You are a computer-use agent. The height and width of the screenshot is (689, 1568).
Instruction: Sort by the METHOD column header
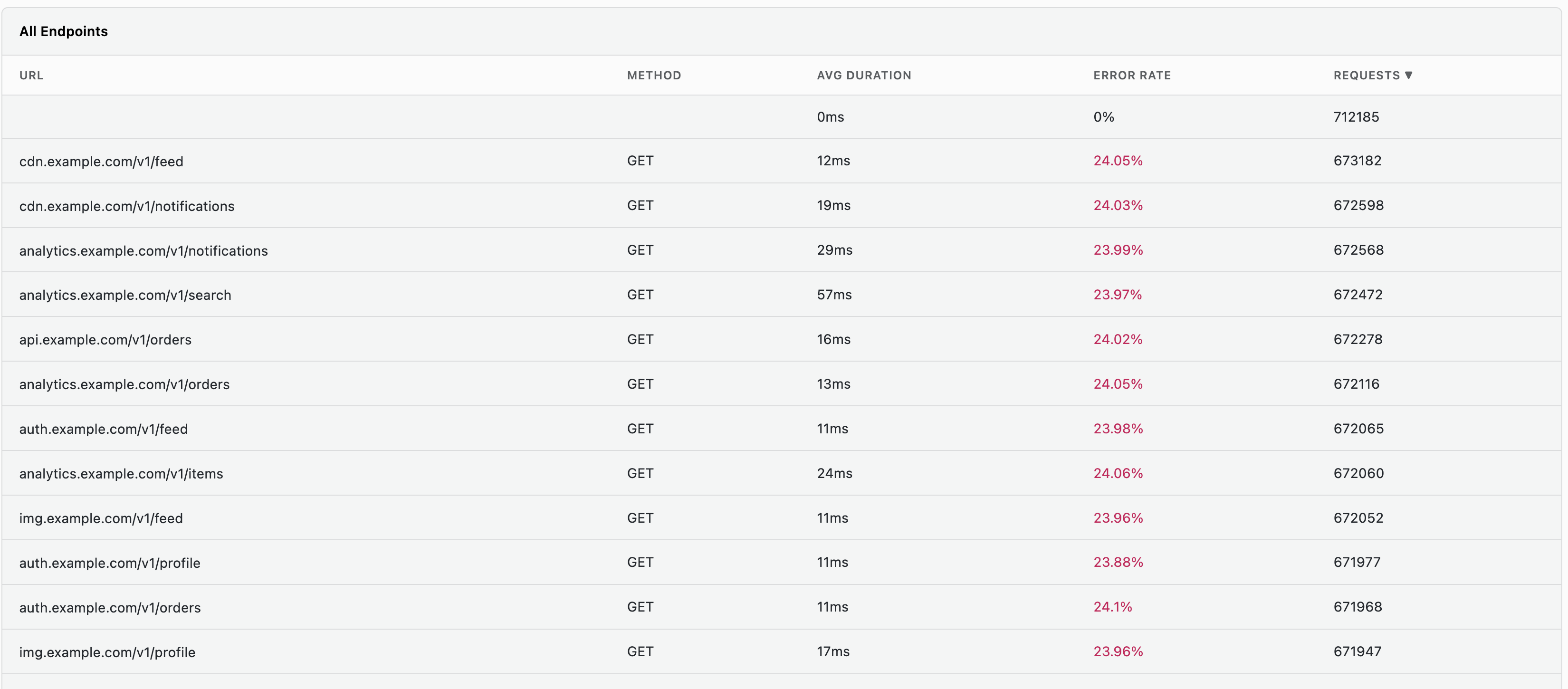pos(654,76)
